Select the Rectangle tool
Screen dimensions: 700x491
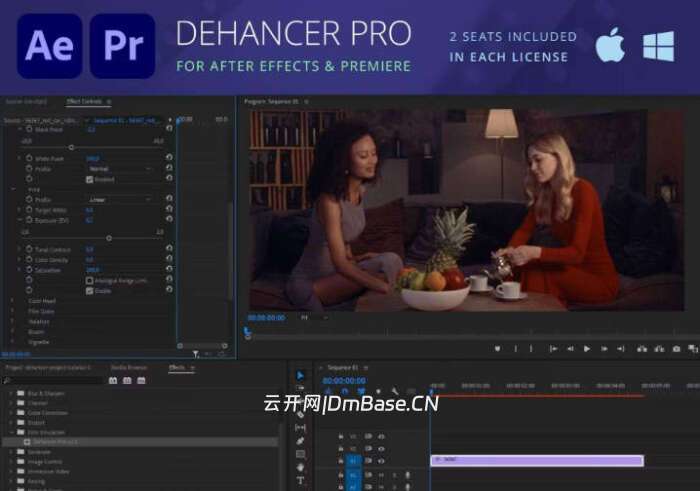pos(300,454)
